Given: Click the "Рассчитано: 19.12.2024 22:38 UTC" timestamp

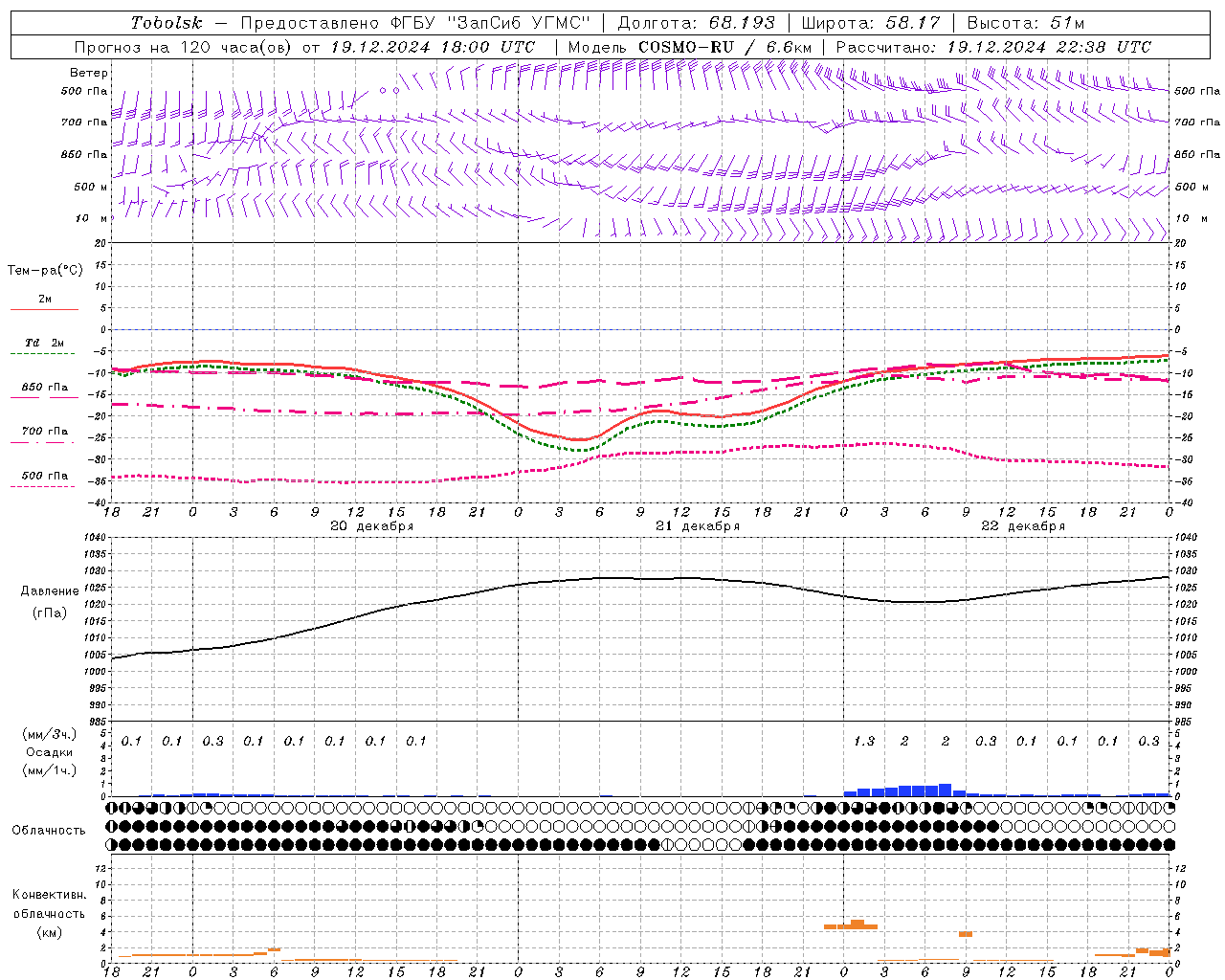Looking at the screenshot, I should (993, 47).
